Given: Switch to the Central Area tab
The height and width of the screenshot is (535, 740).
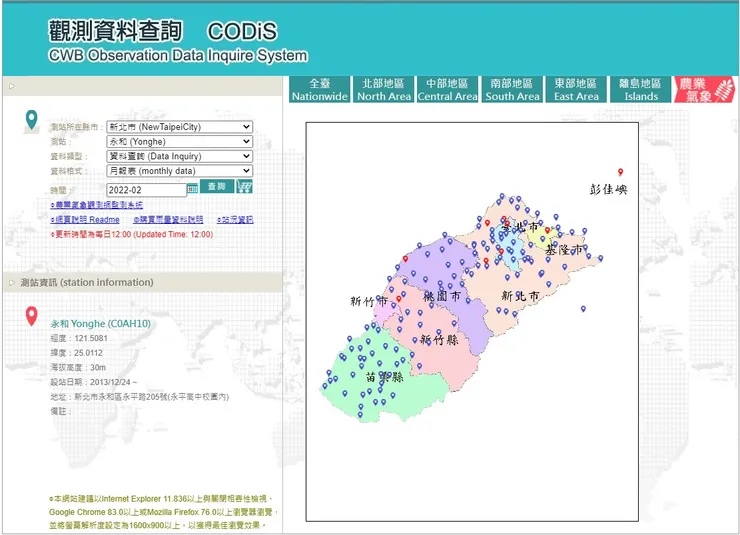Looking at the screenshot, I should (x=447, y=89).
